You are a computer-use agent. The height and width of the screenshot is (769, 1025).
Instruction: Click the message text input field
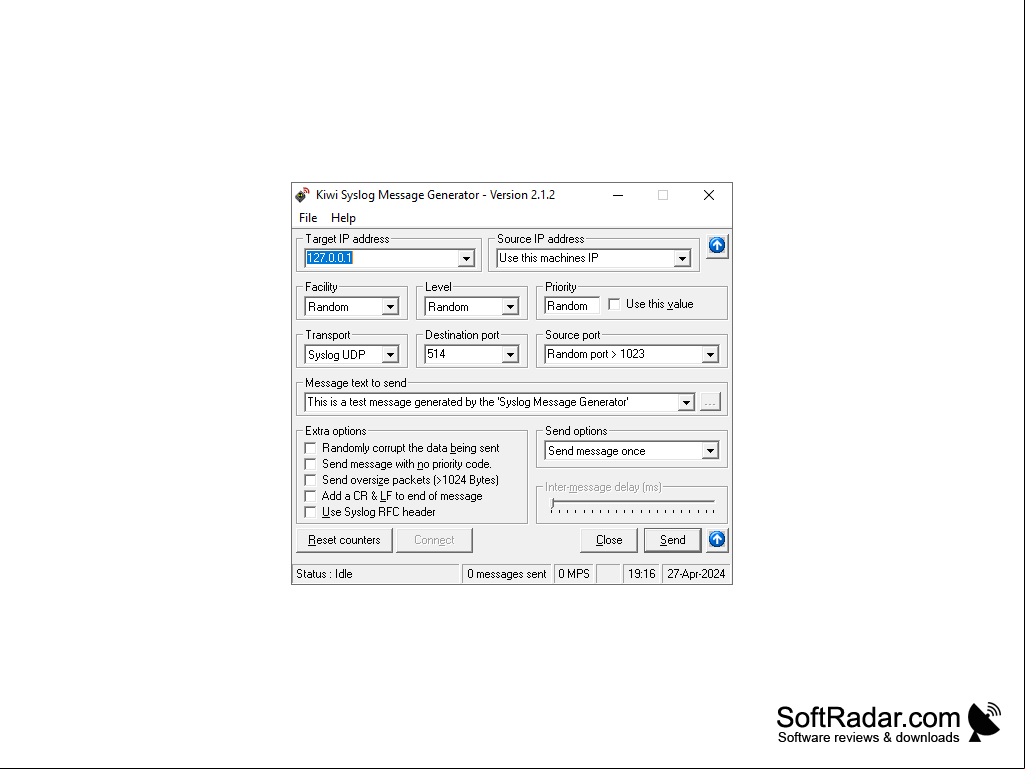[492, 402]
